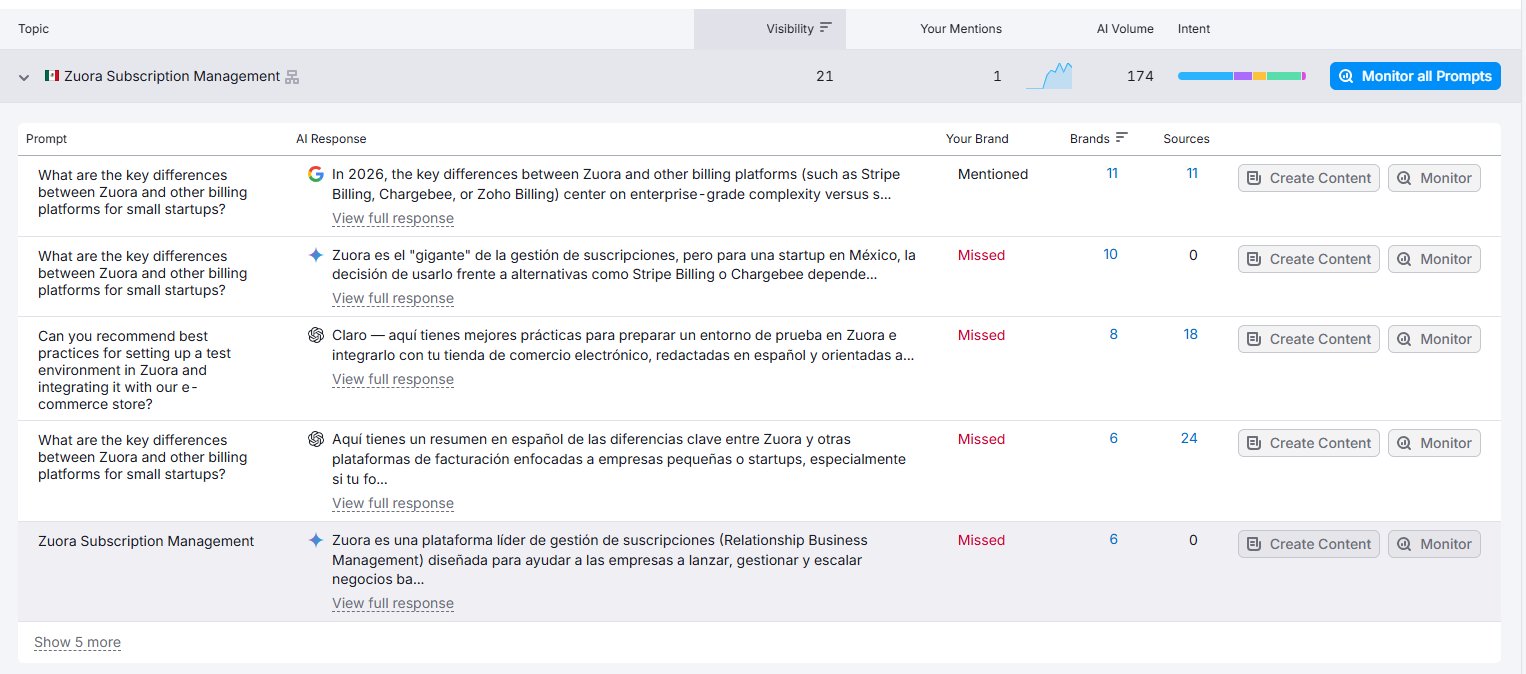Click the ChatGPT icon beside 'Aquí tienes' response
1526x674 pixels.
[316, 439]
